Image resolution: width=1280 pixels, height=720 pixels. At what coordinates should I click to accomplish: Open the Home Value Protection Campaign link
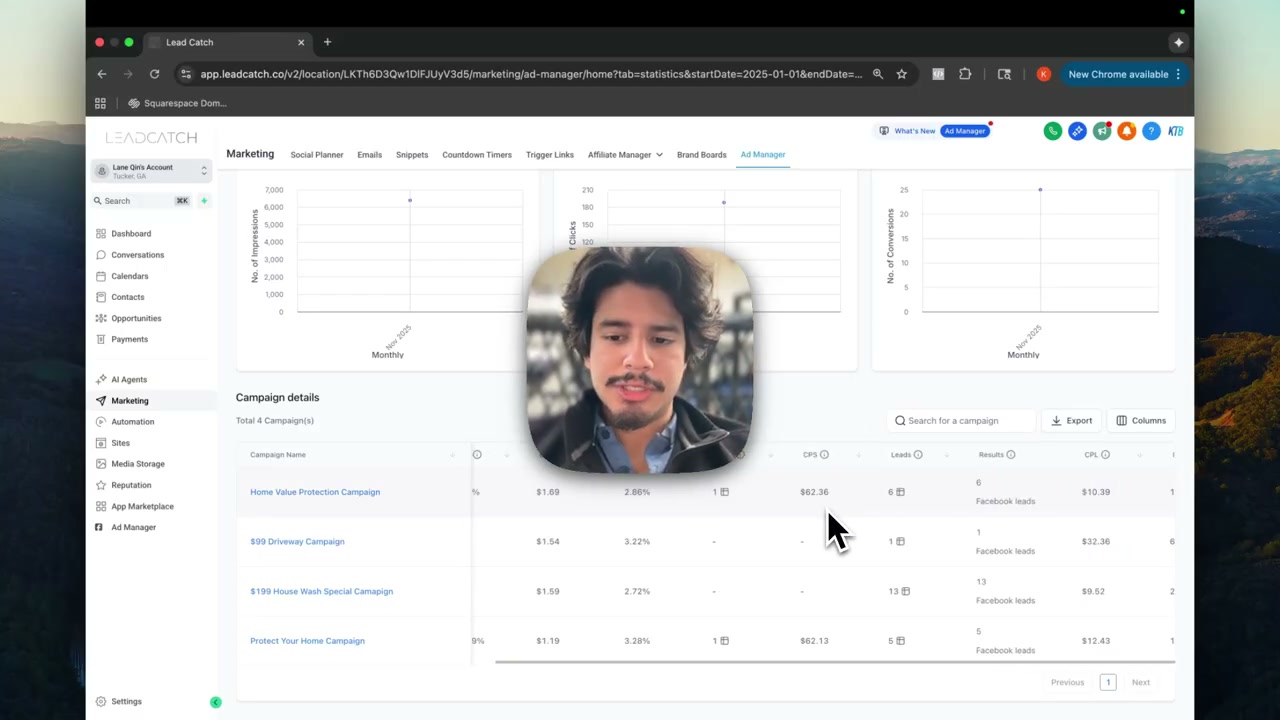coord(315,492)
